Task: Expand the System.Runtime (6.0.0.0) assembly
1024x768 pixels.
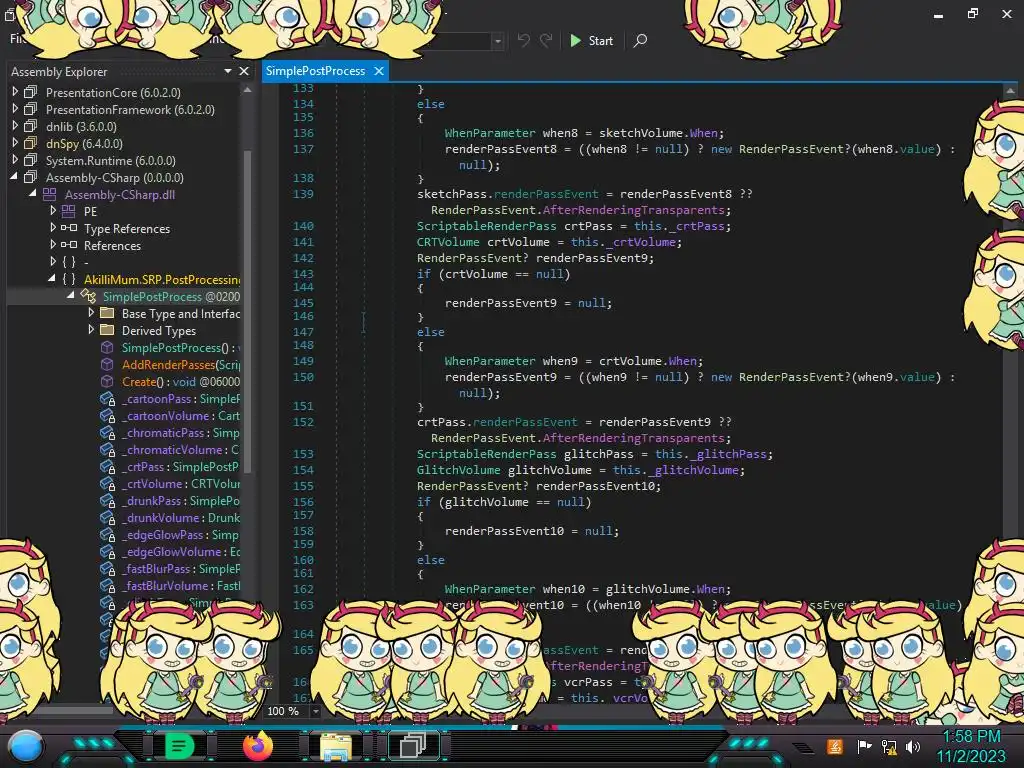Action: click(15, 160)
